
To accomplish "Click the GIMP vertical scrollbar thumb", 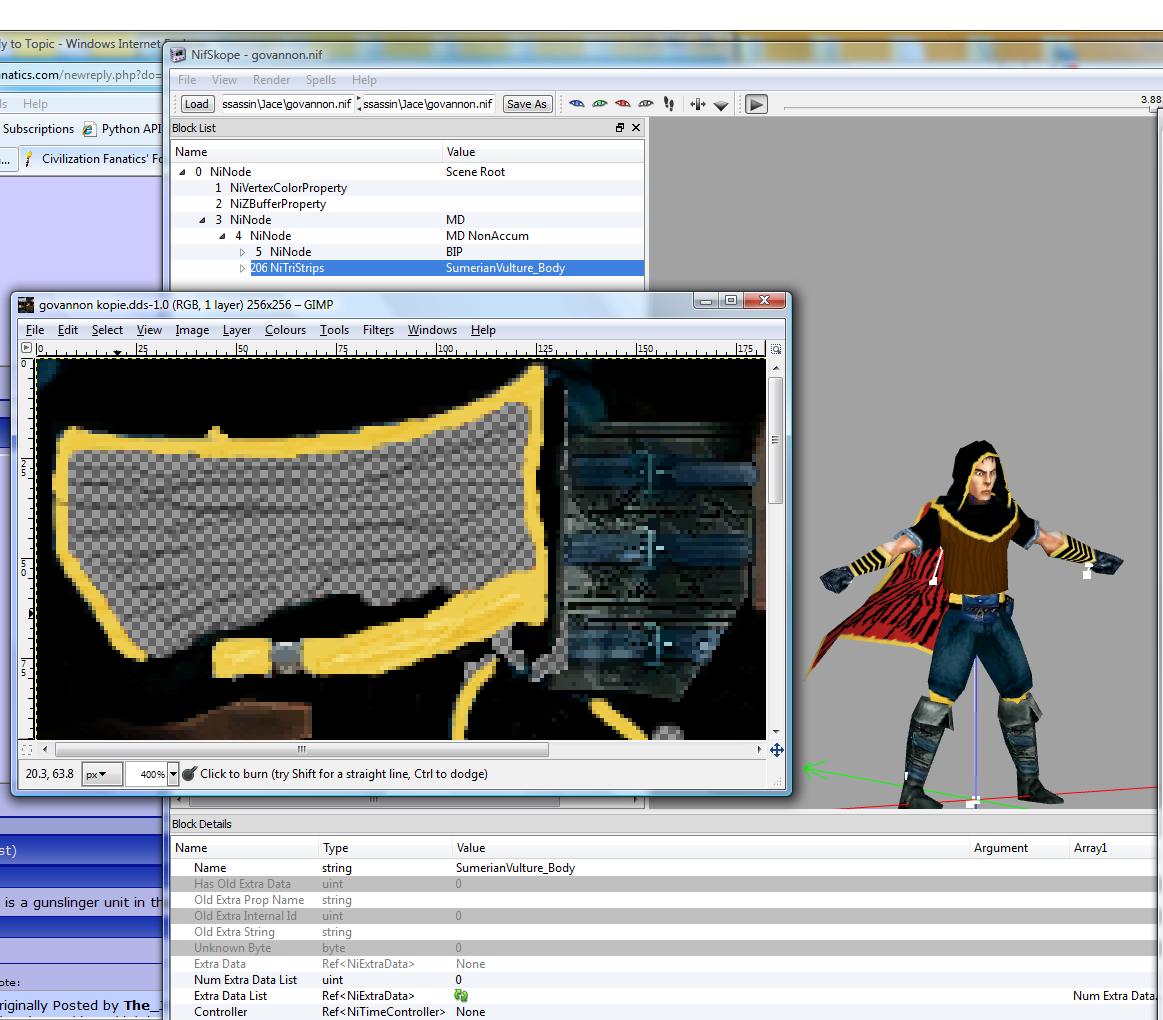I will pos(776,441).
